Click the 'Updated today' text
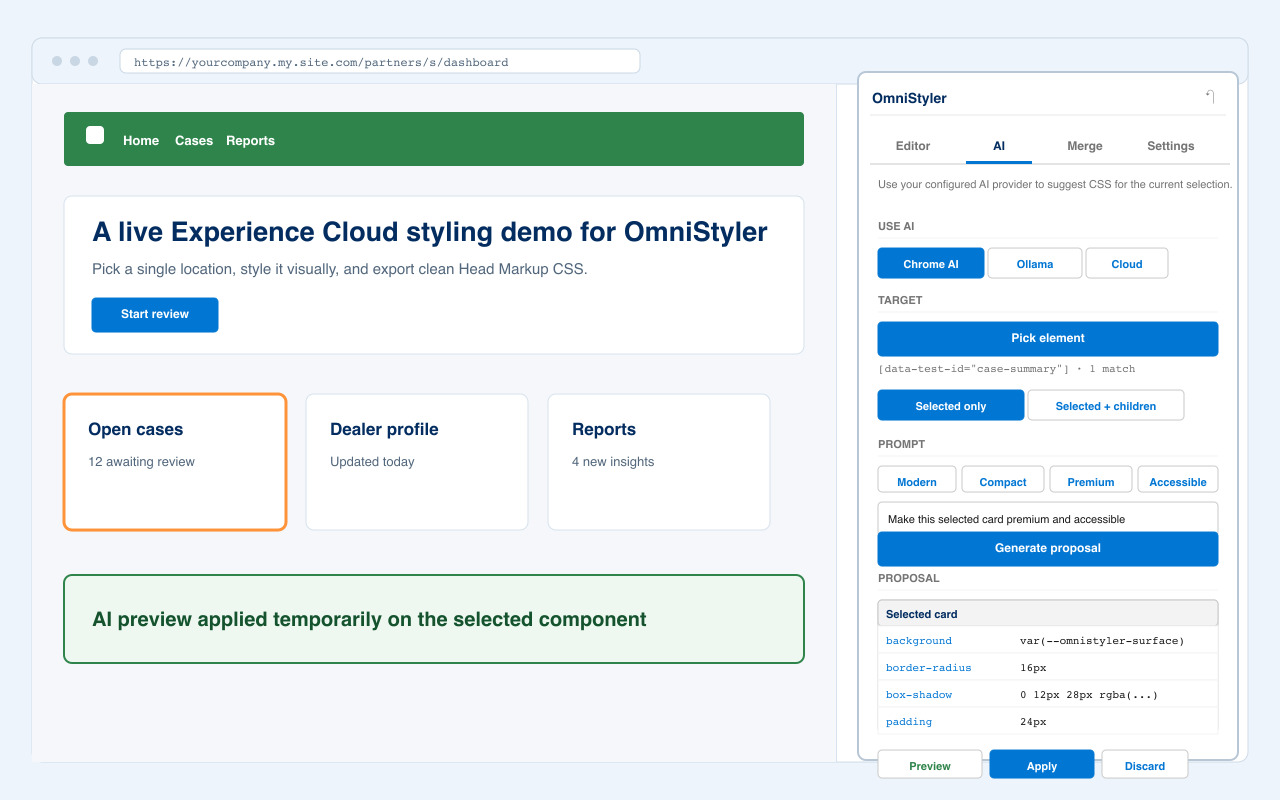The image size is (1280, 800). pyautogui.click(x=372, y=462)
